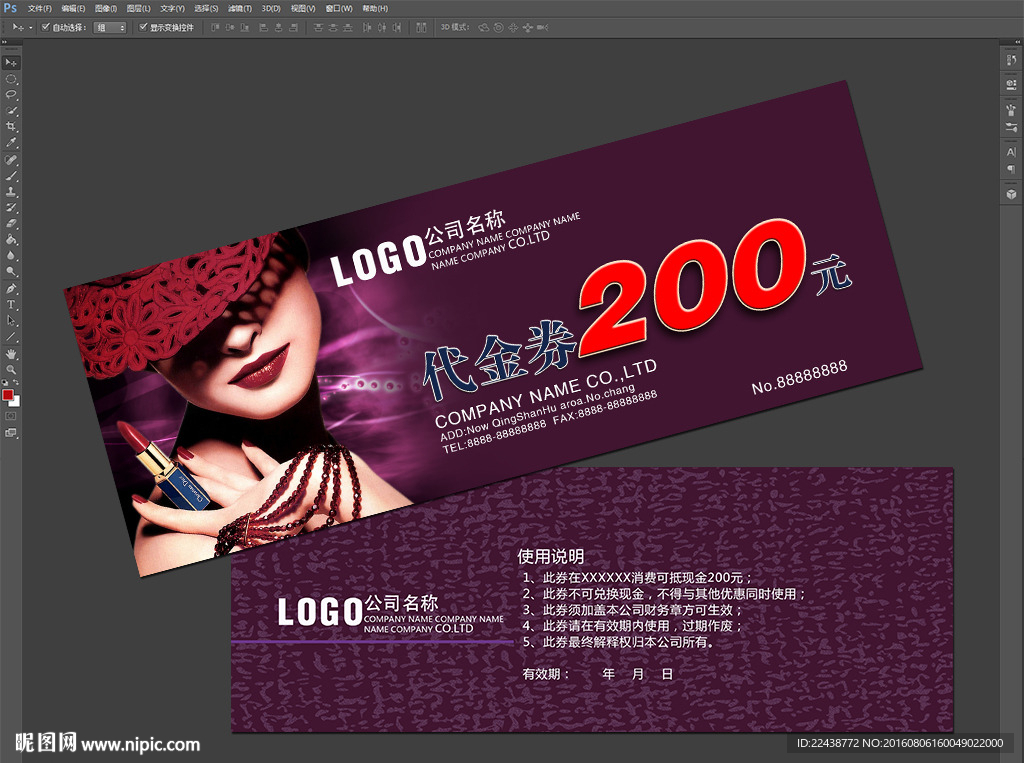This screenshot has width=1024, height=763.
Task: Open the 选择(S) menu
Action: coord(206,8)
